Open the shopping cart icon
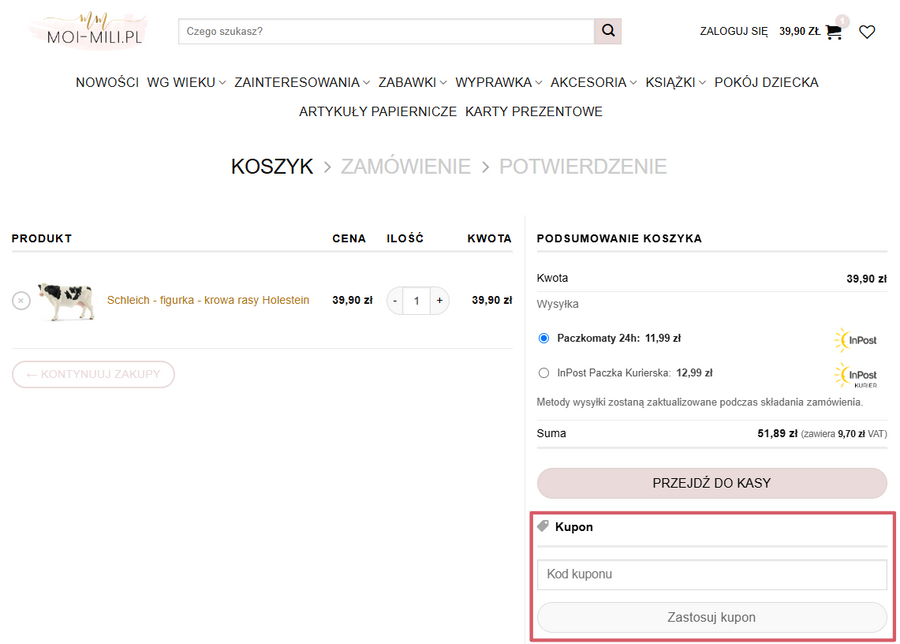The image size is (900, 644). (x=833, y=32)
